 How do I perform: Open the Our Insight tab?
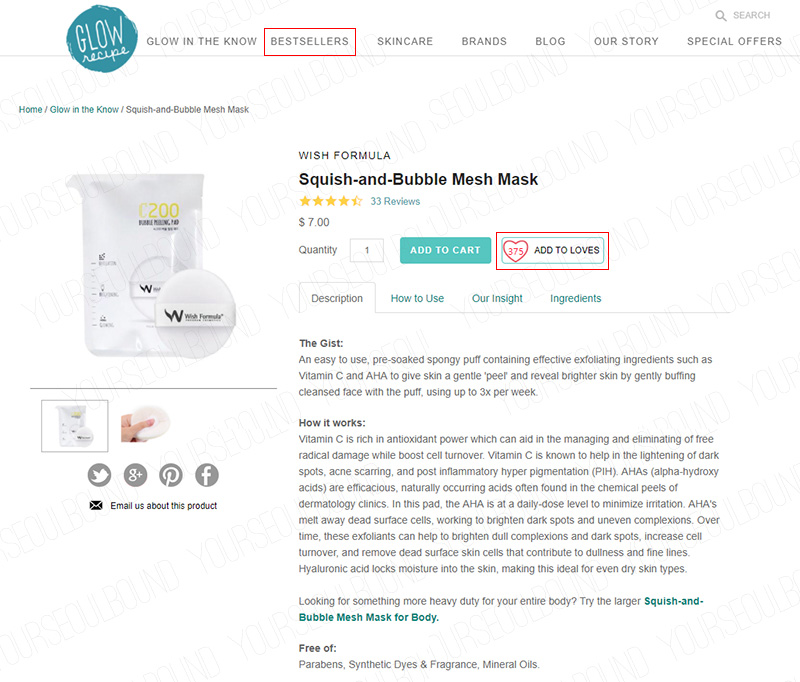pos(497,298)
